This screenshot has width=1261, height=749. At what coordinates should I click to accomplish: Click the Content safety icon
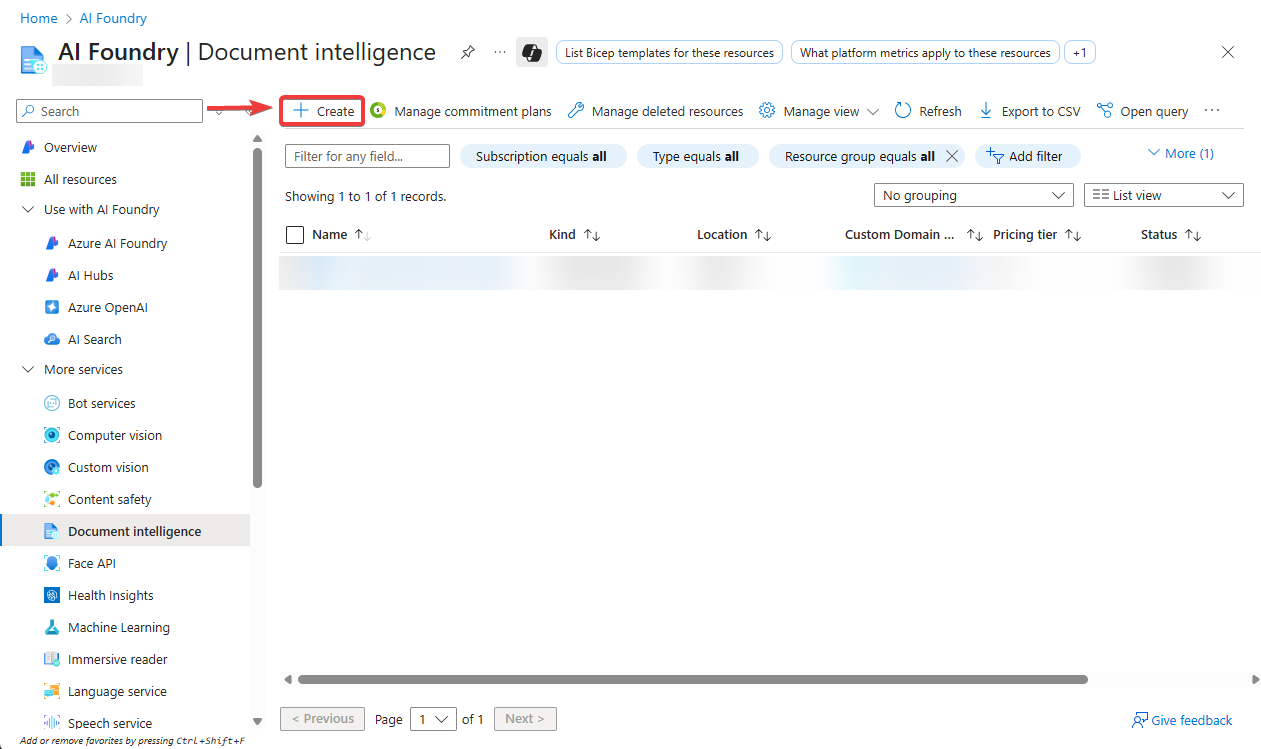click(52, 499)
